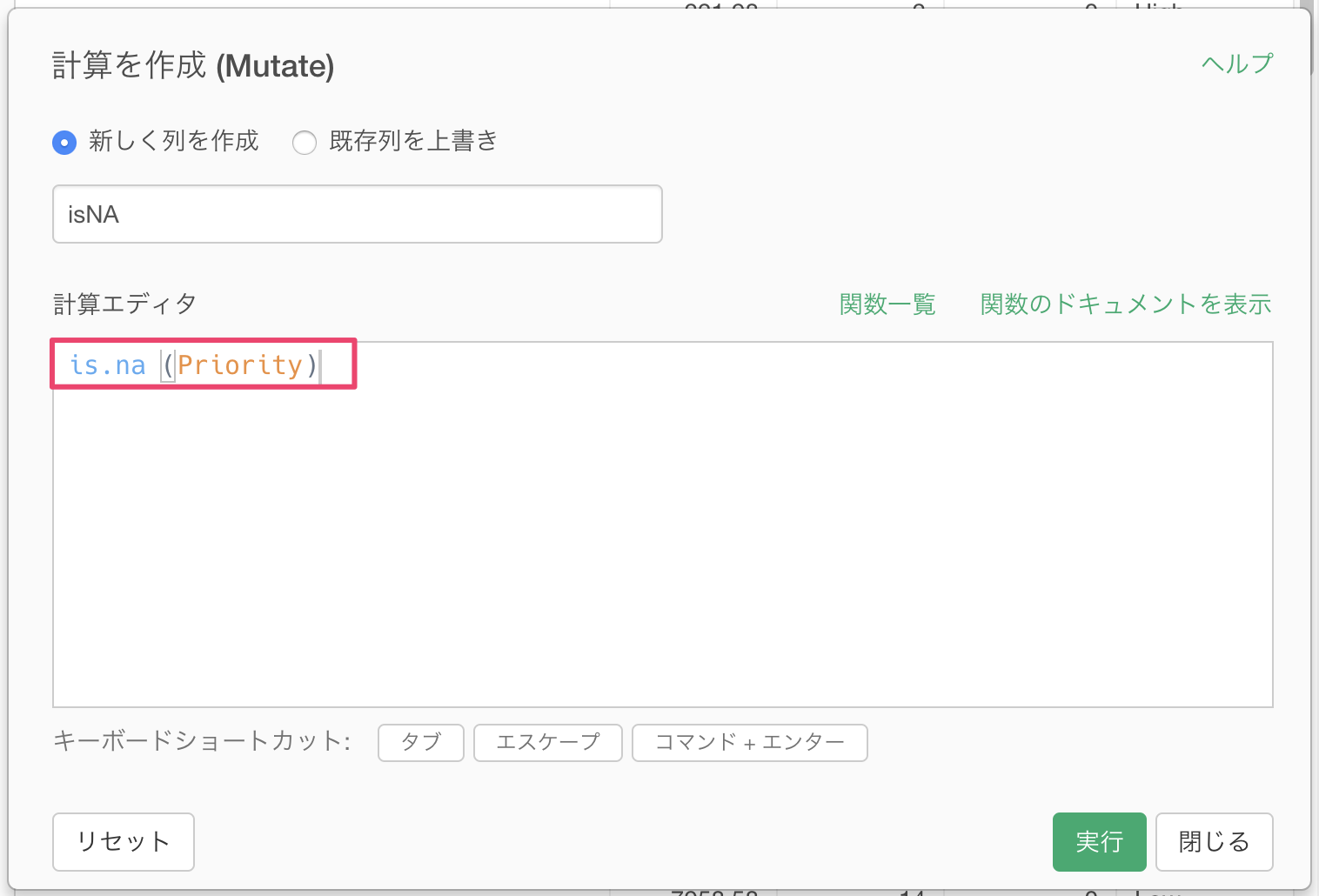Screen dimensions: 1319x896
Task: Close the dialog with 閉じる button
Action: pos(1215,842)
